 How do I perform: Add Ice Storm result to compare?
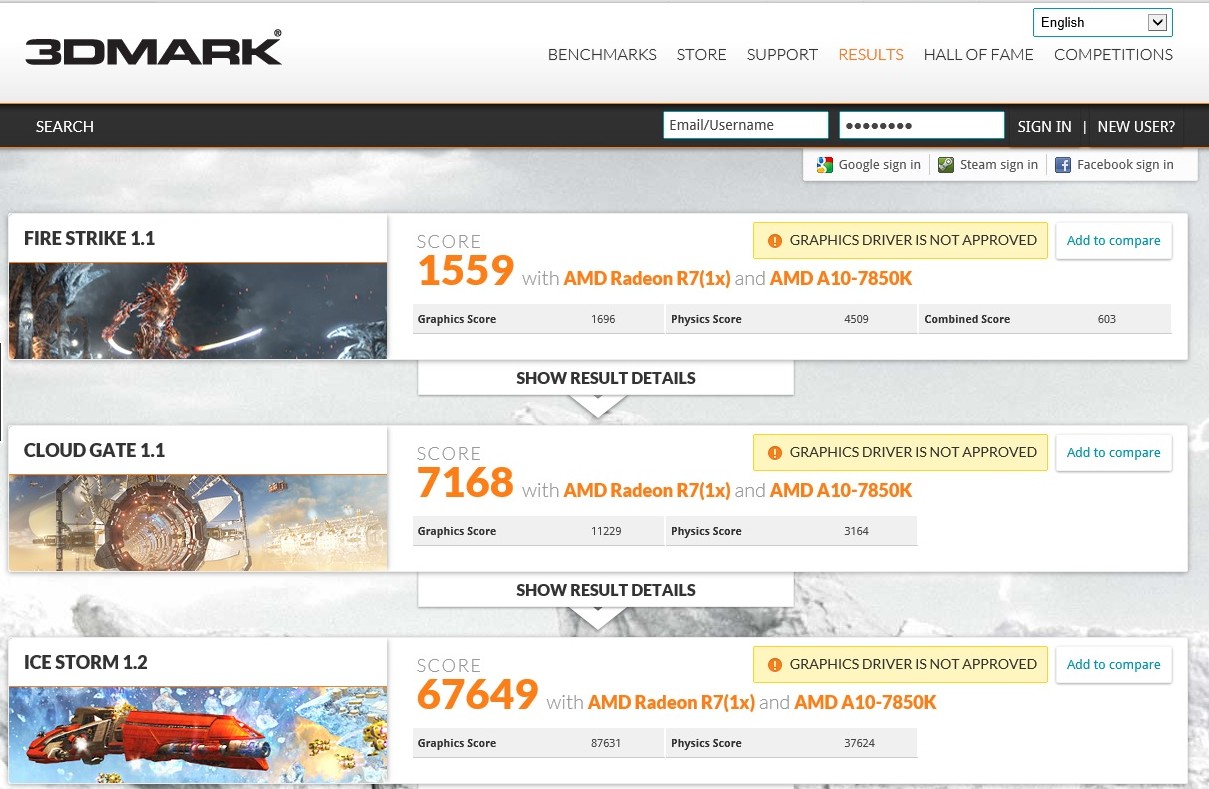(x=1113, y=665)
